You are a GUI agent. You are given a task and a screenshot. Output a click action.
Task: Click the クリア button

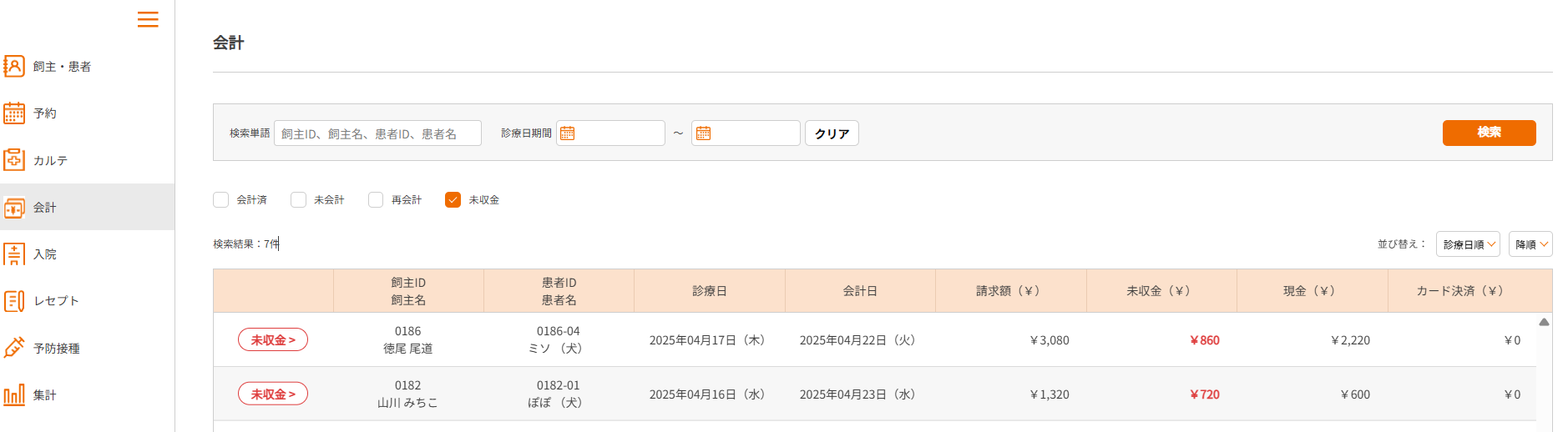point(832,133)
